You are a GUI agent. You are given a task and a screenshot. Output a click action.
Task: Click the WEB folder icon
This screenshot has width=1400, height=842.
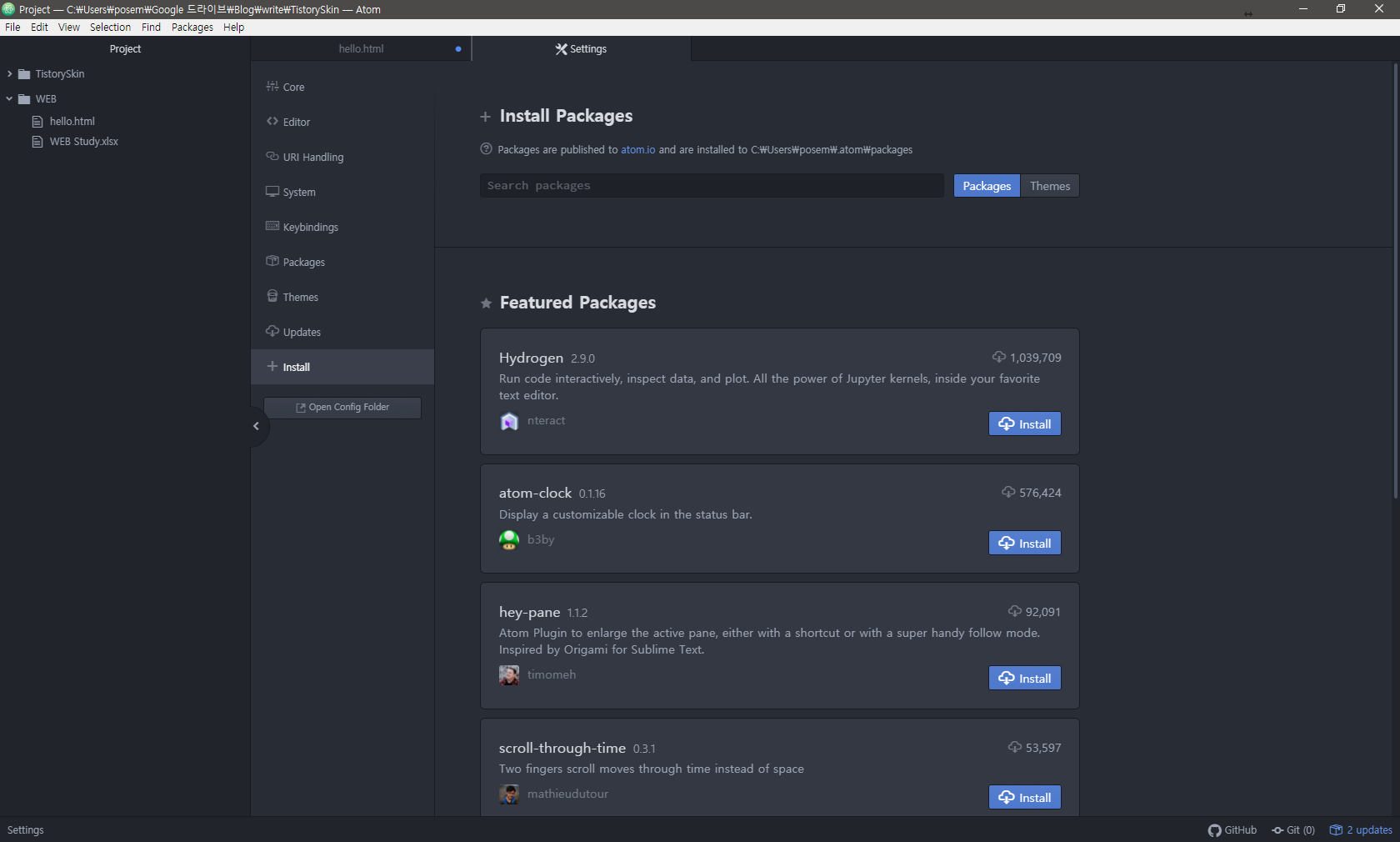24,99
